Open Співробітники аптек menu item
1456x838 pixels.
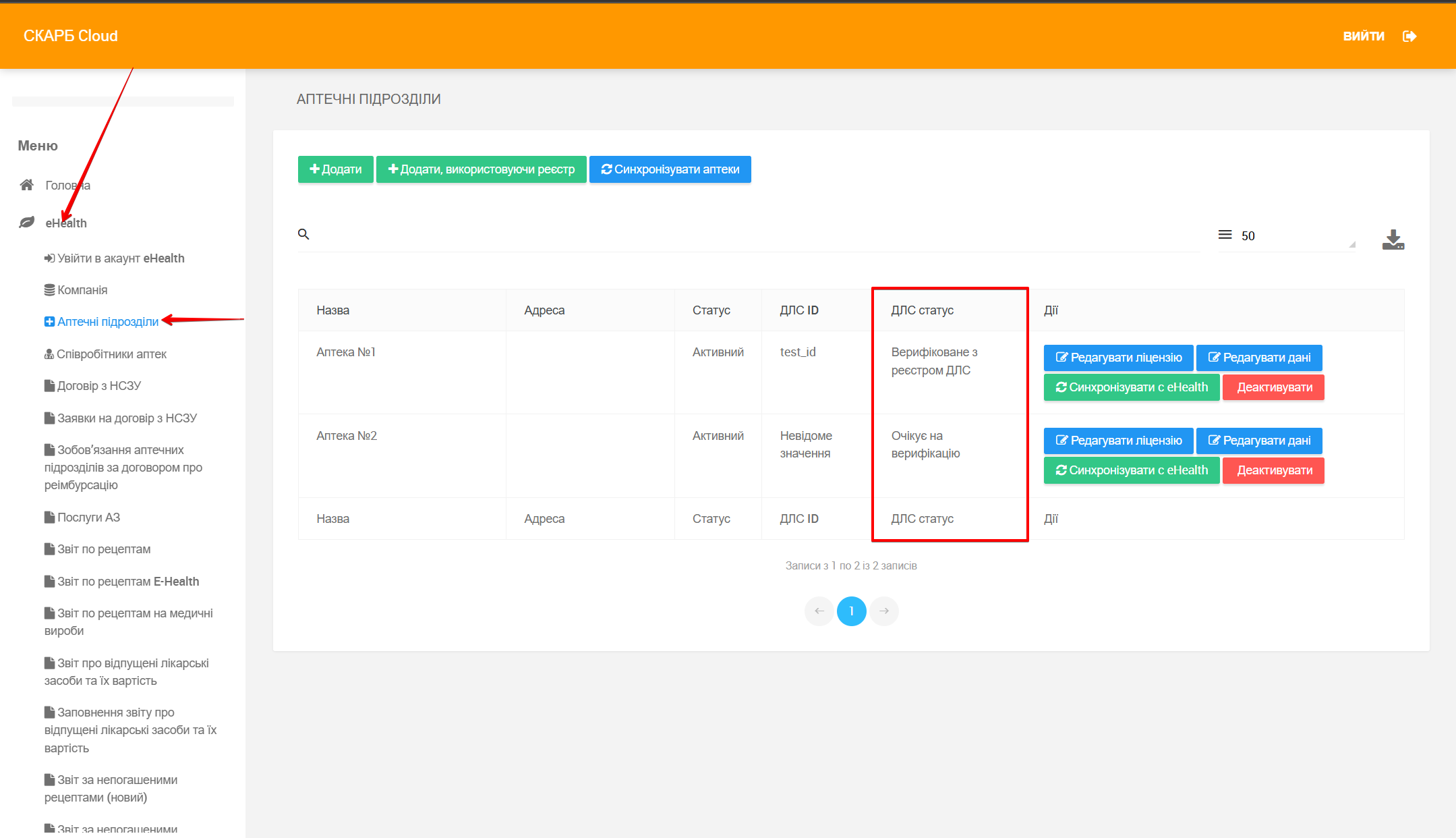pyautogui.click(x=111, y=354)
